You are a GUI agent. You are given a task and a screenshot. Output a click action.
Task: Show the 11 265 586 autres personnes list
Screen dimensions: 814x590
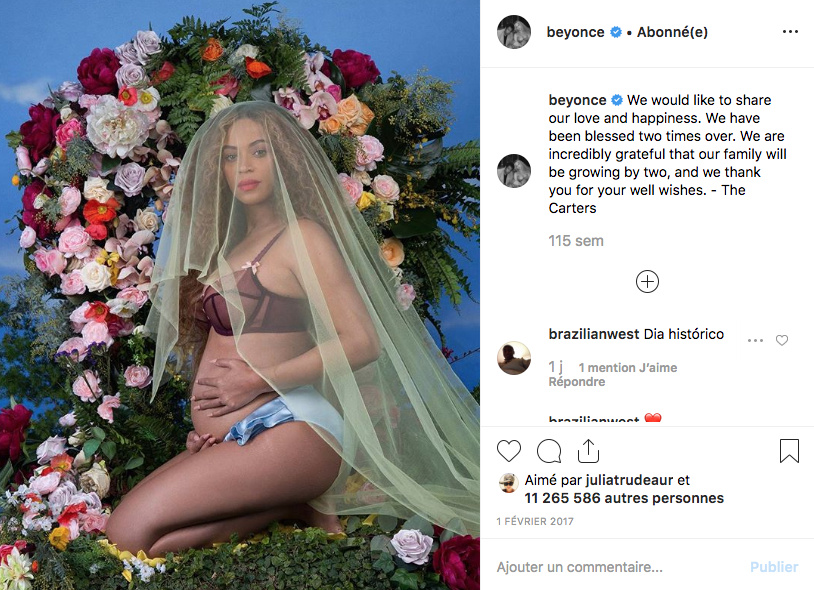pyautogui.click(x=624, y=498)
